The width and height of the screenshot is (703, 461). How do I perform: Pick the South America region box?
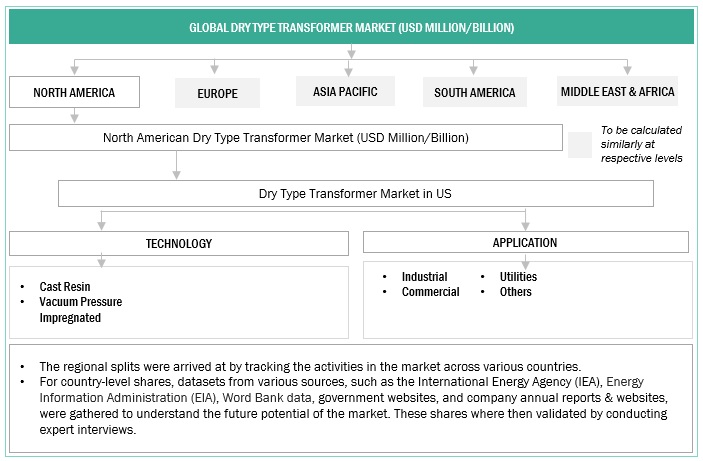pyautogui.click(x=475, y=93)
